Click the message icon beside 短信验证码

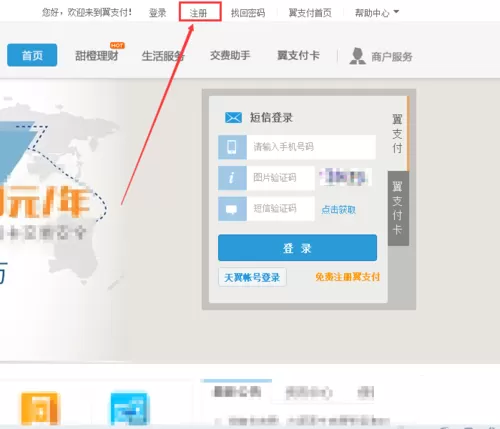[232, 209]
